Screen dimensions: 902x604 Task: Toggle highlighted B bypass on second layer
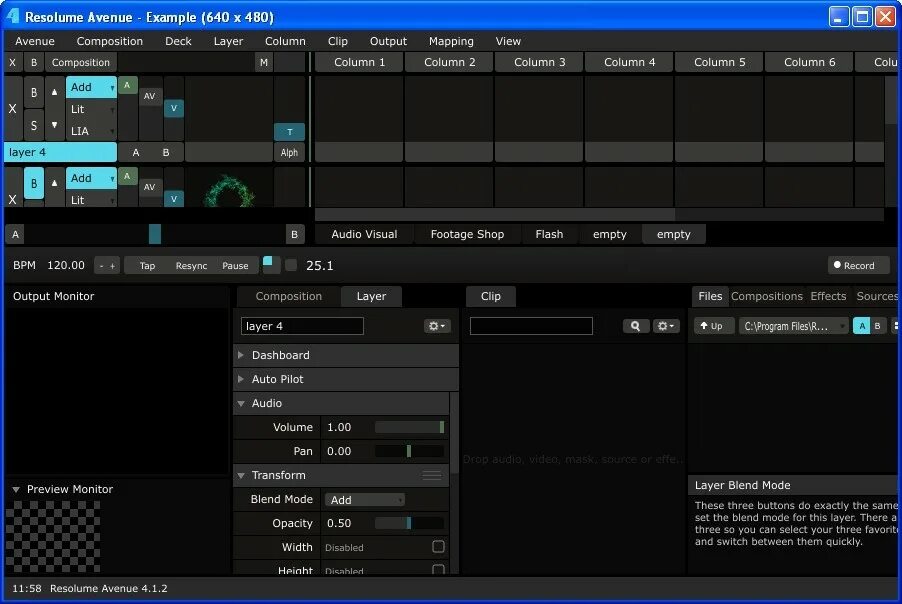34,184
